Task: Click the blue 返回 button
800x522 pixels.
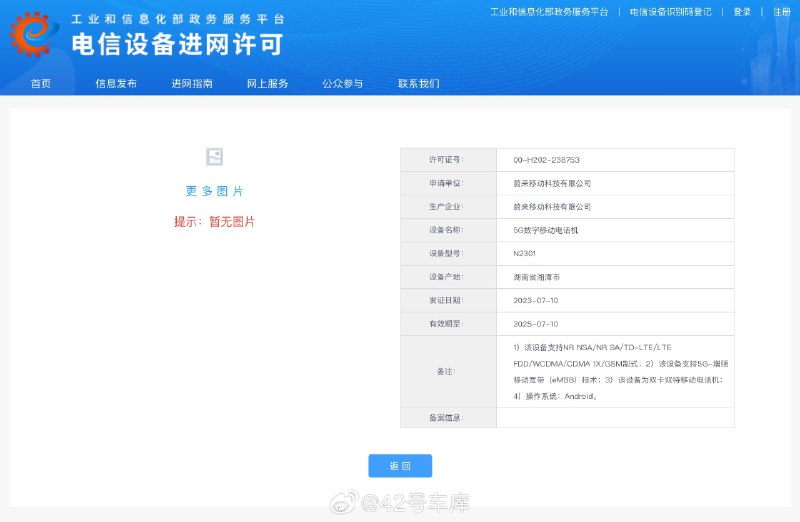Action: [x=400, y=466]
